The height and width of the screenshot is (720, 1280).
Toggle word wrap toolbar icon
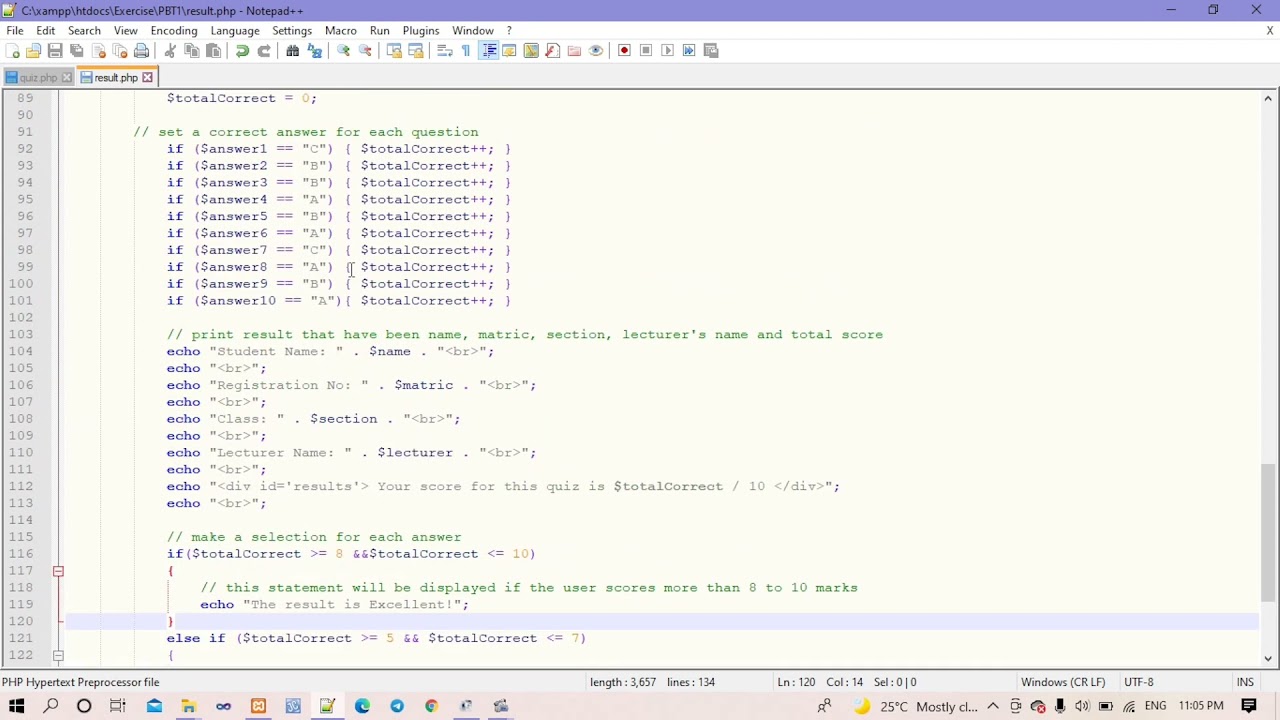coord(445,51)
